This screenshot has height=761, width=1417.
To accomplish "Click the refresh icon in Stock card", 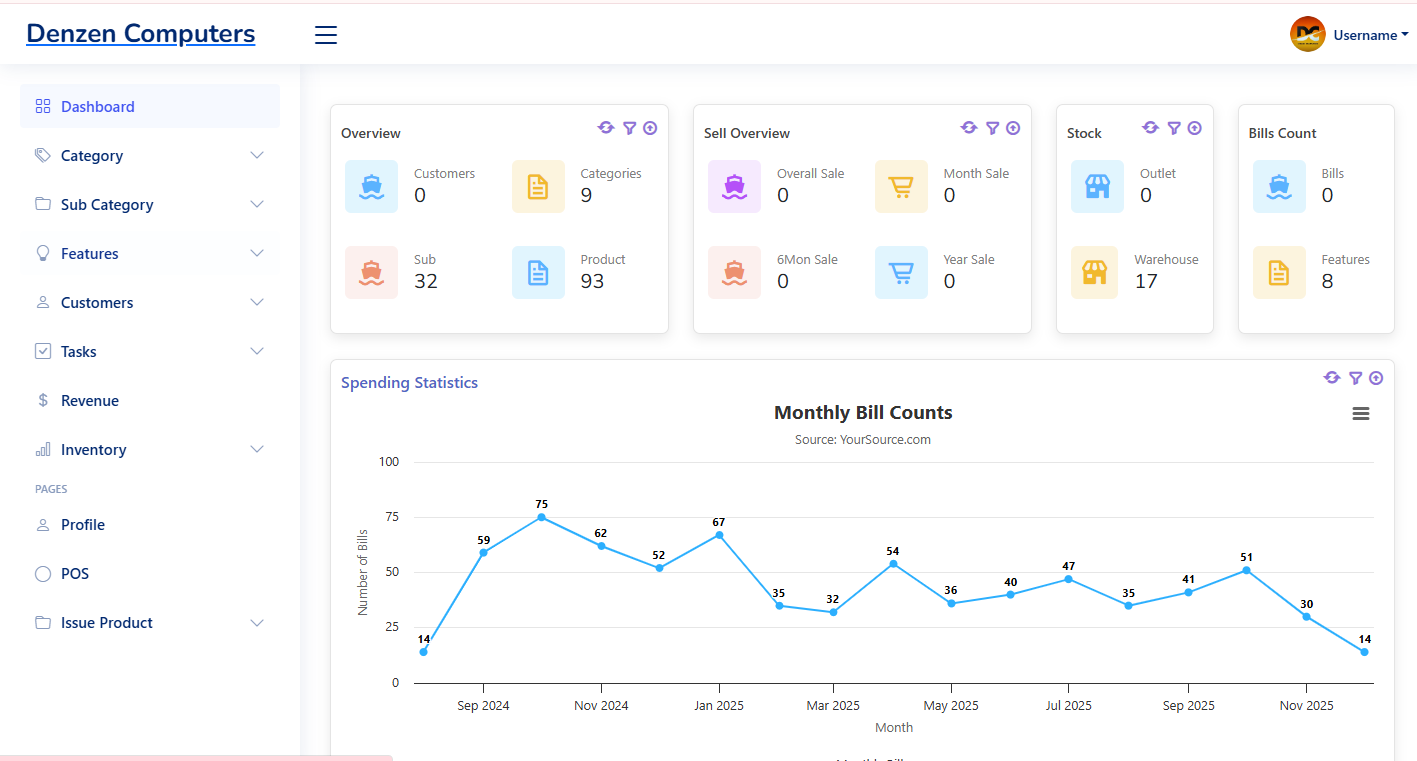I will [1150, 128].
